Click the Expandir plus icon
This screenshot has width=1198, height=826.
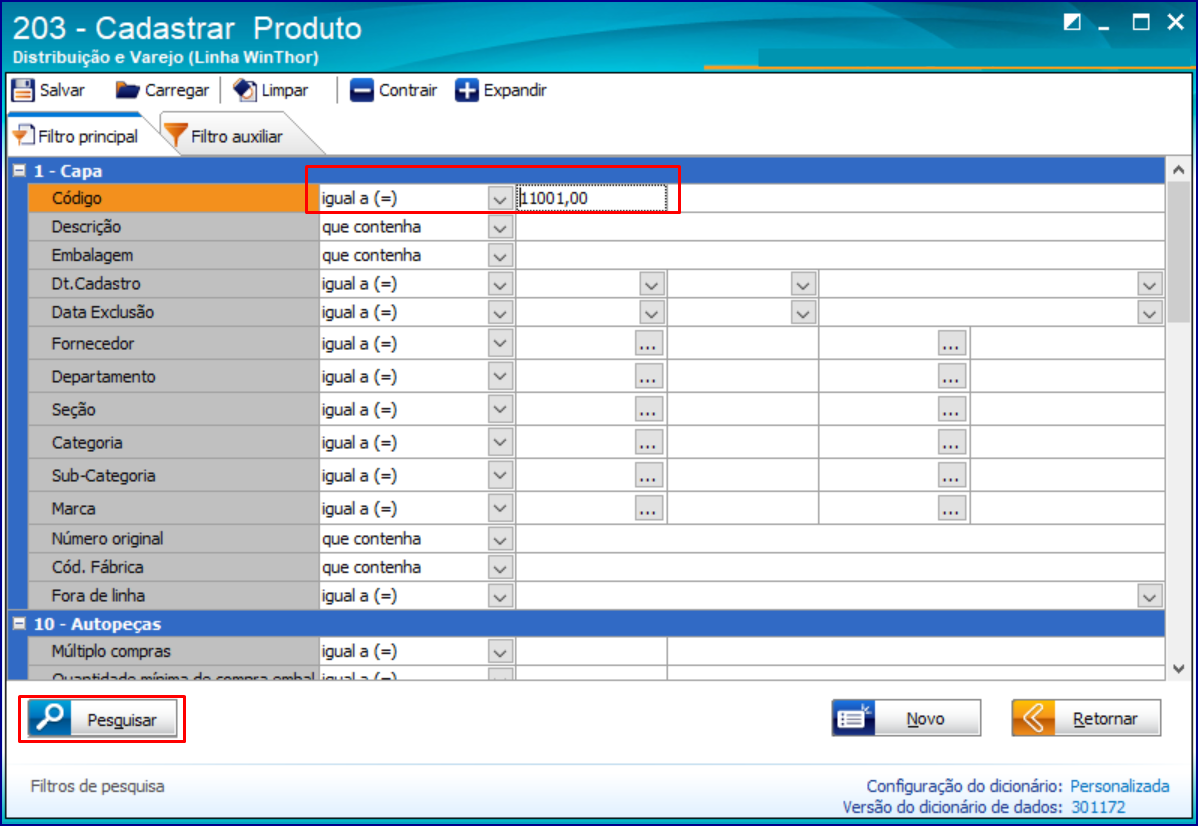[466, 90]
